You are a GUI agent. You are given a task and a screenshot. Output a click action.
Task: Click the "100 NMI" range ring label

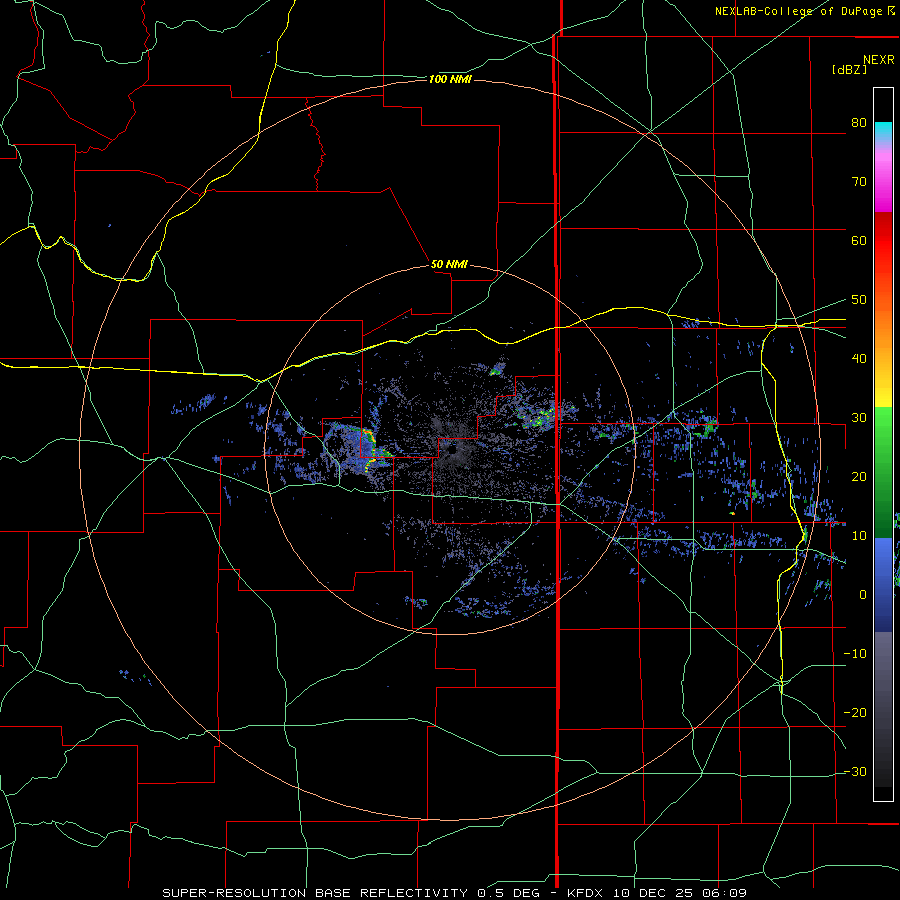(x=450, y=79)
